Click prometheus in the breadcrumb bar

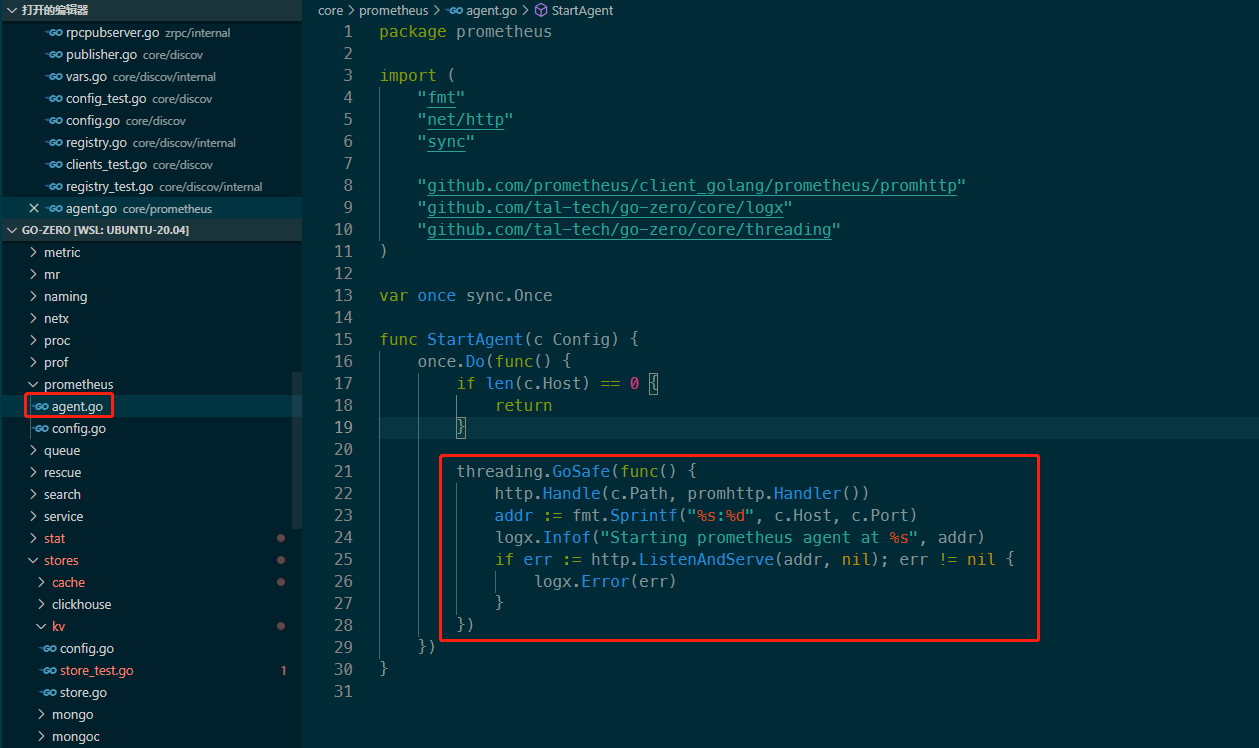coord(394,10)
